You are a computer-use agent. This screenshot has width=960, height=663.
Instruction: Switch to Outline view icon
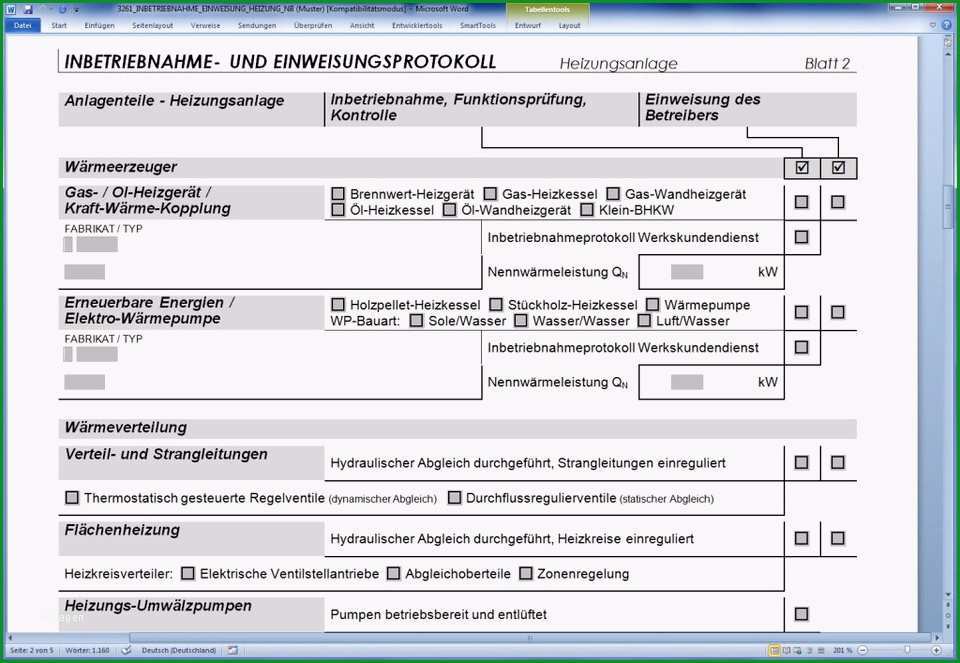[809, 650]
